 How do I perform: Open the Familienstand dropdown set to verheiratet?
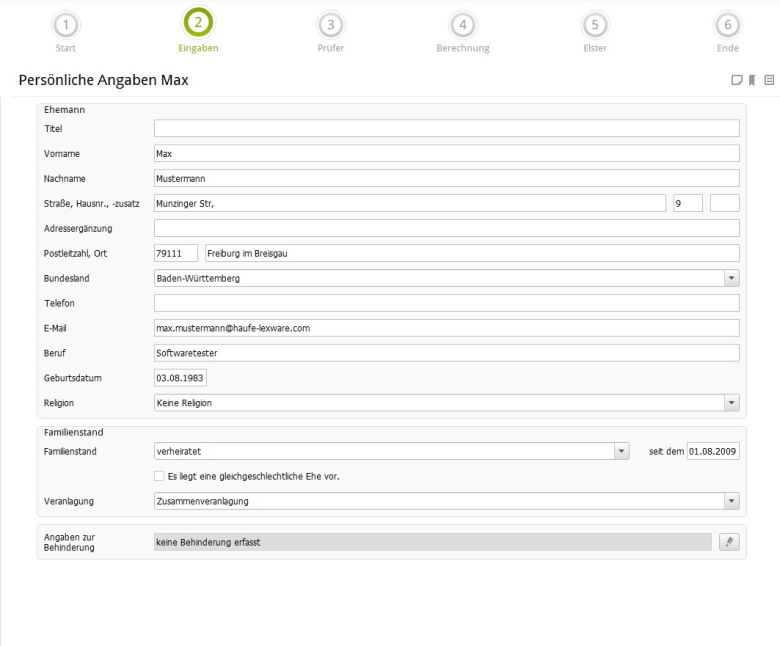coord(621,451)
